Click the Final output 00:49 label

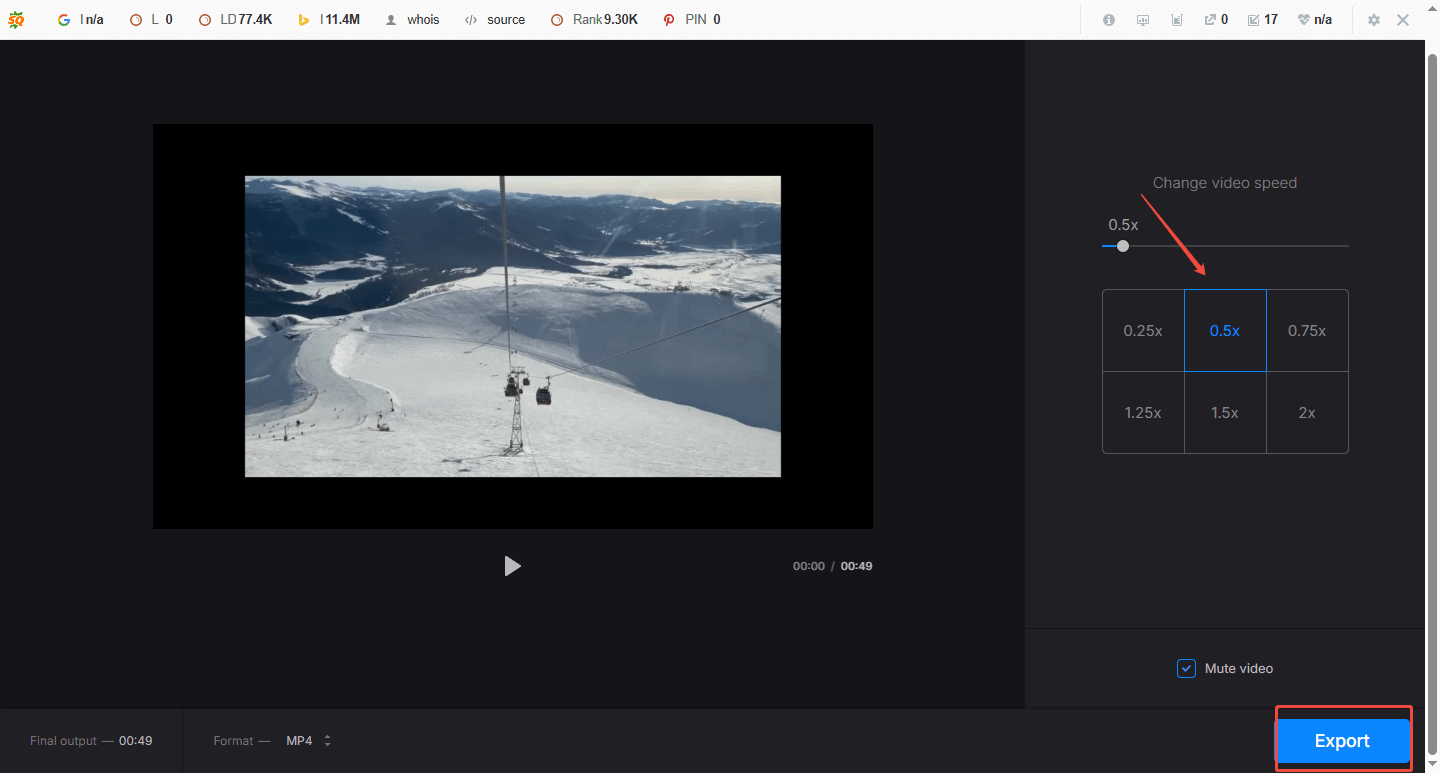(x=91, y=741)
